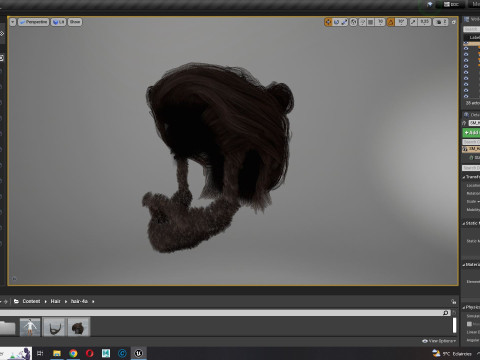The image size is (480, 360).
Task: Open the surface snapping options icon
Action: (x=362, y=22)
